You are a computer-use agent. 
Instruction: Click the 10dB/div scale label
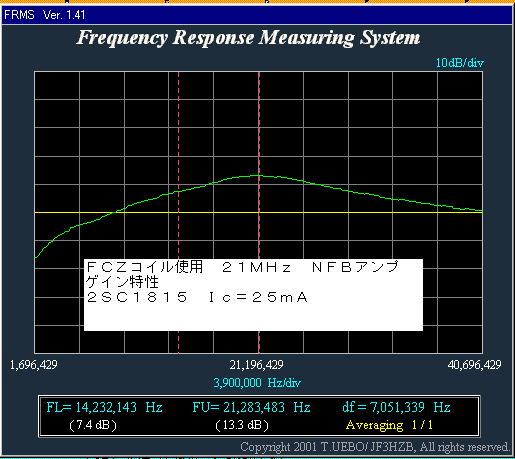pyautogui.click(x=460, y=63)
